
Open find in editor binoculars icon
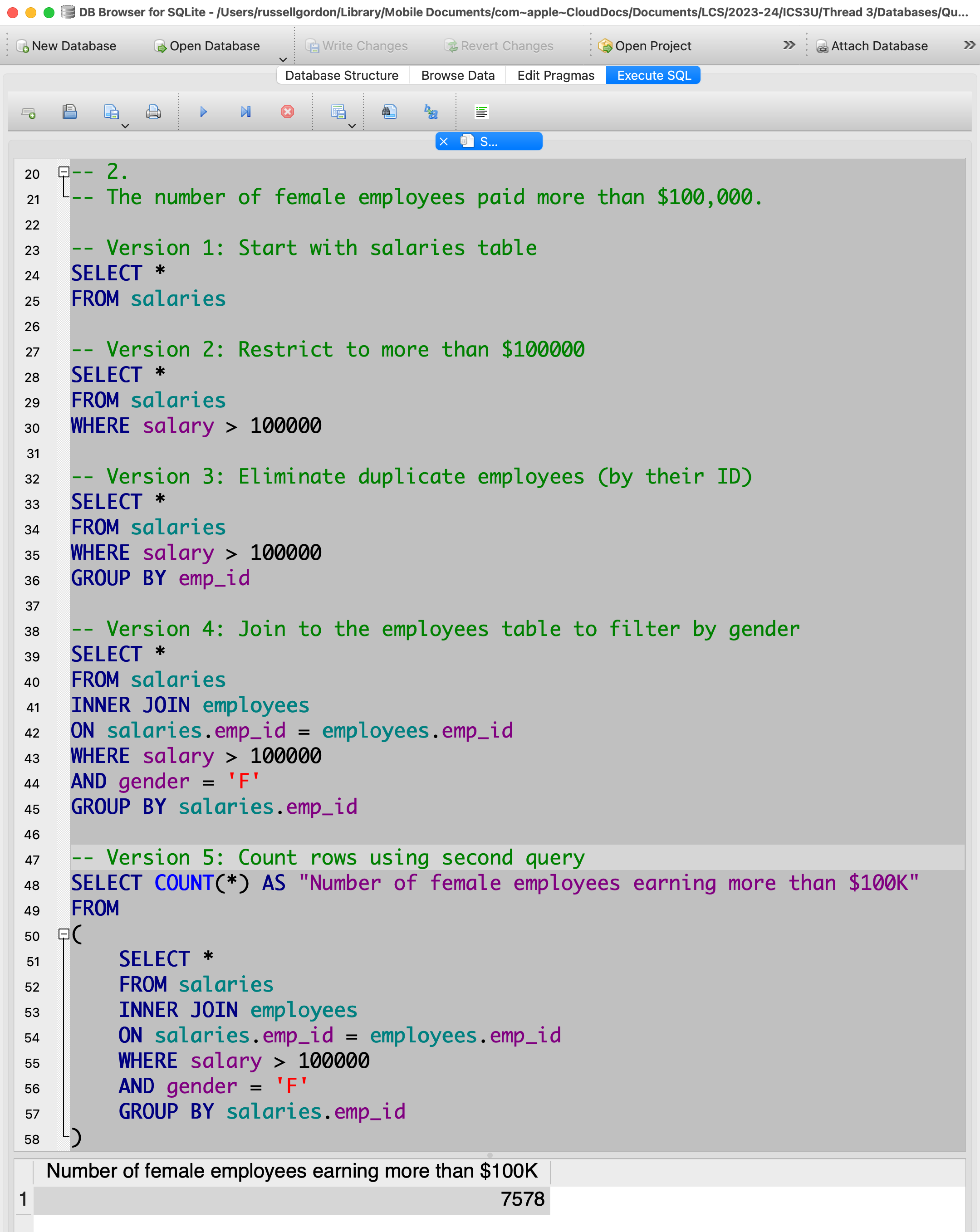[389, 112]
